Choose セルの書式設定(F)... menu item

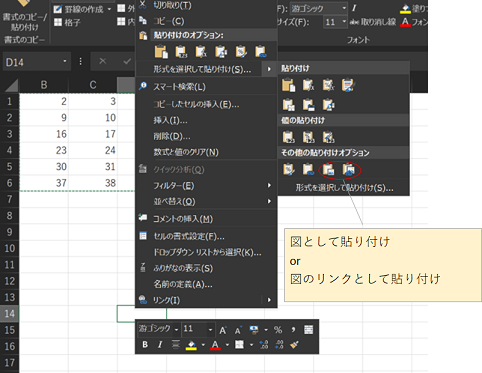coord(206,236)
